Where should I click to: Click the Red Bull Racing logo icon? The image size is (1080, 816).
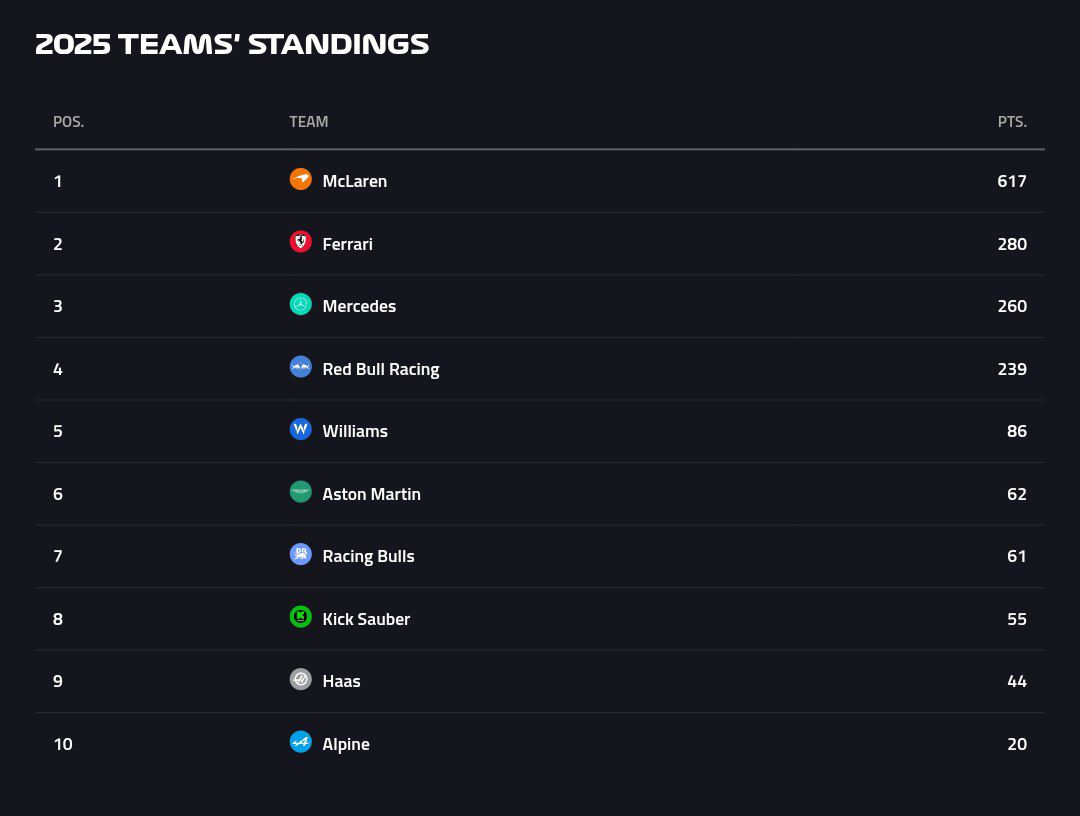300,367
